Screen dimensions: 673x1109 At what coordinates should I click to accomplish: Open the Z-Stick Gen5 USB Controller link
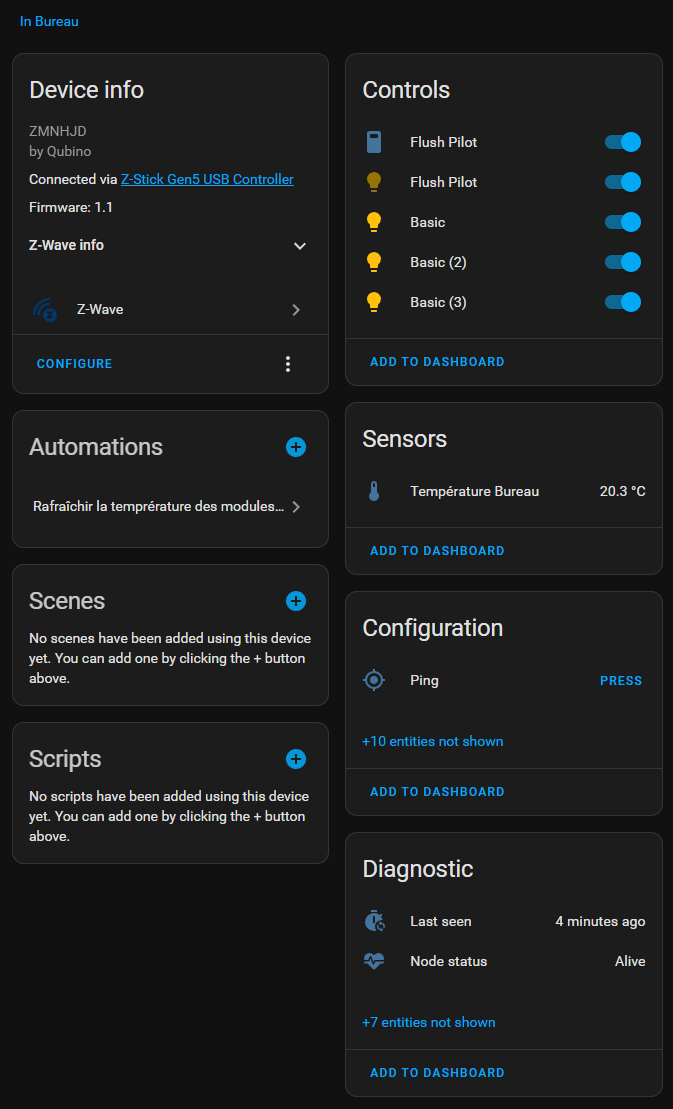[207, 180]
